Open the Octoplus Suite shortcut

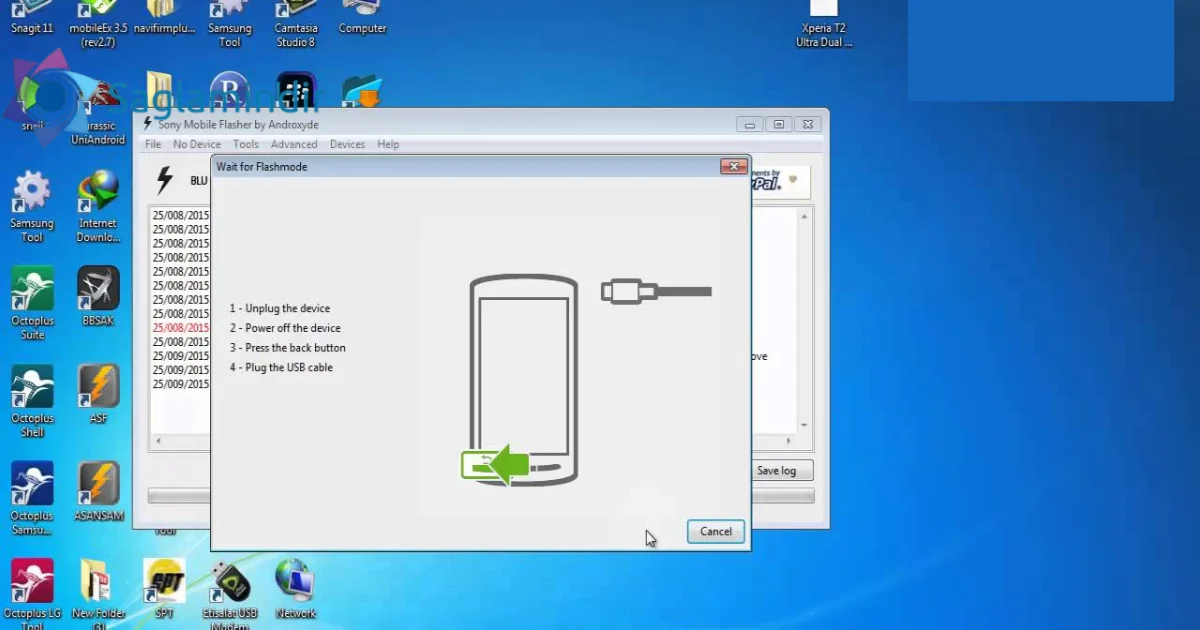point(32,304)
